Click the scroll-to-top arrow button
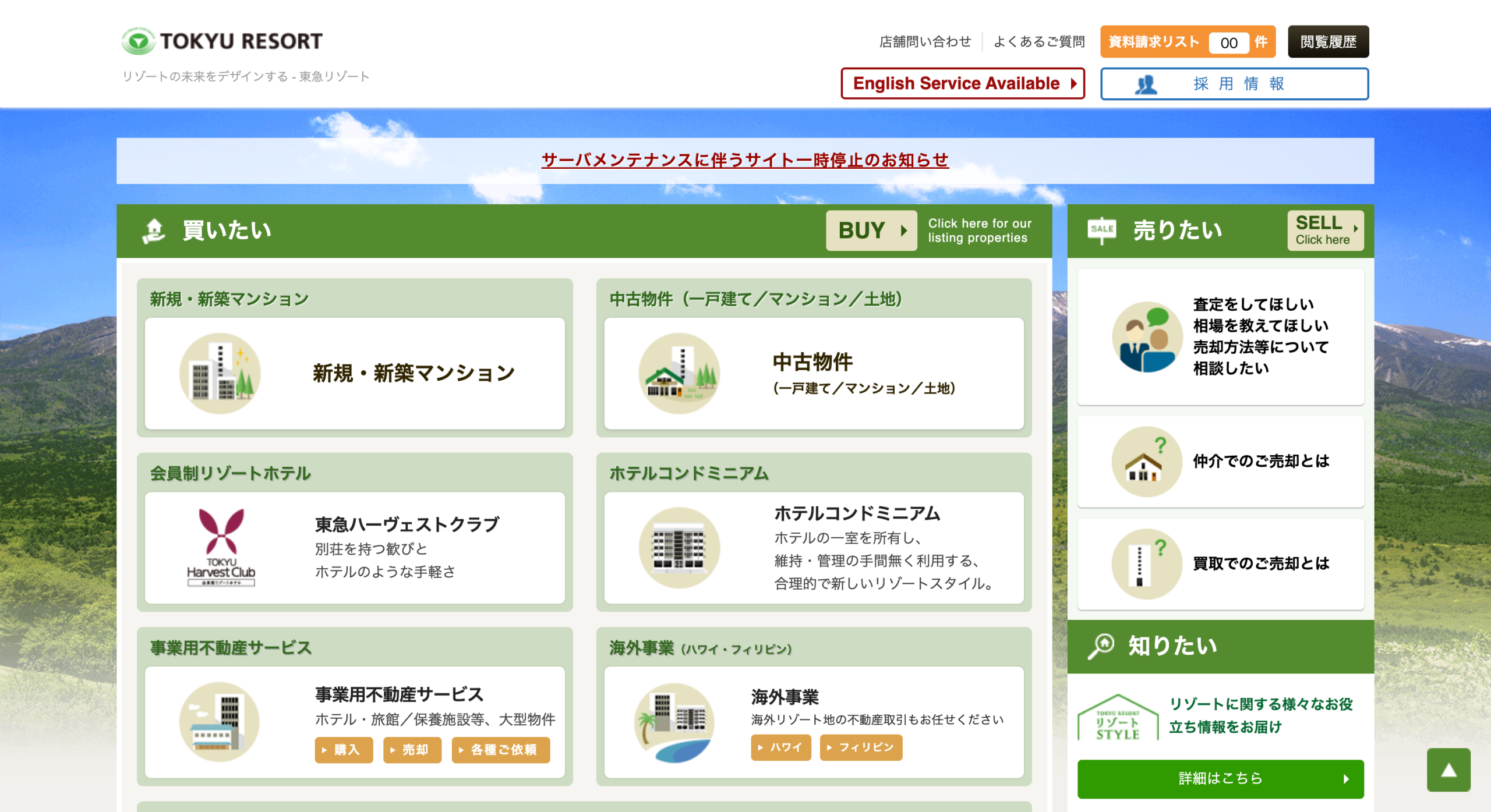Viewport: 1491px width, 812px height. [x=1448, y=770]
